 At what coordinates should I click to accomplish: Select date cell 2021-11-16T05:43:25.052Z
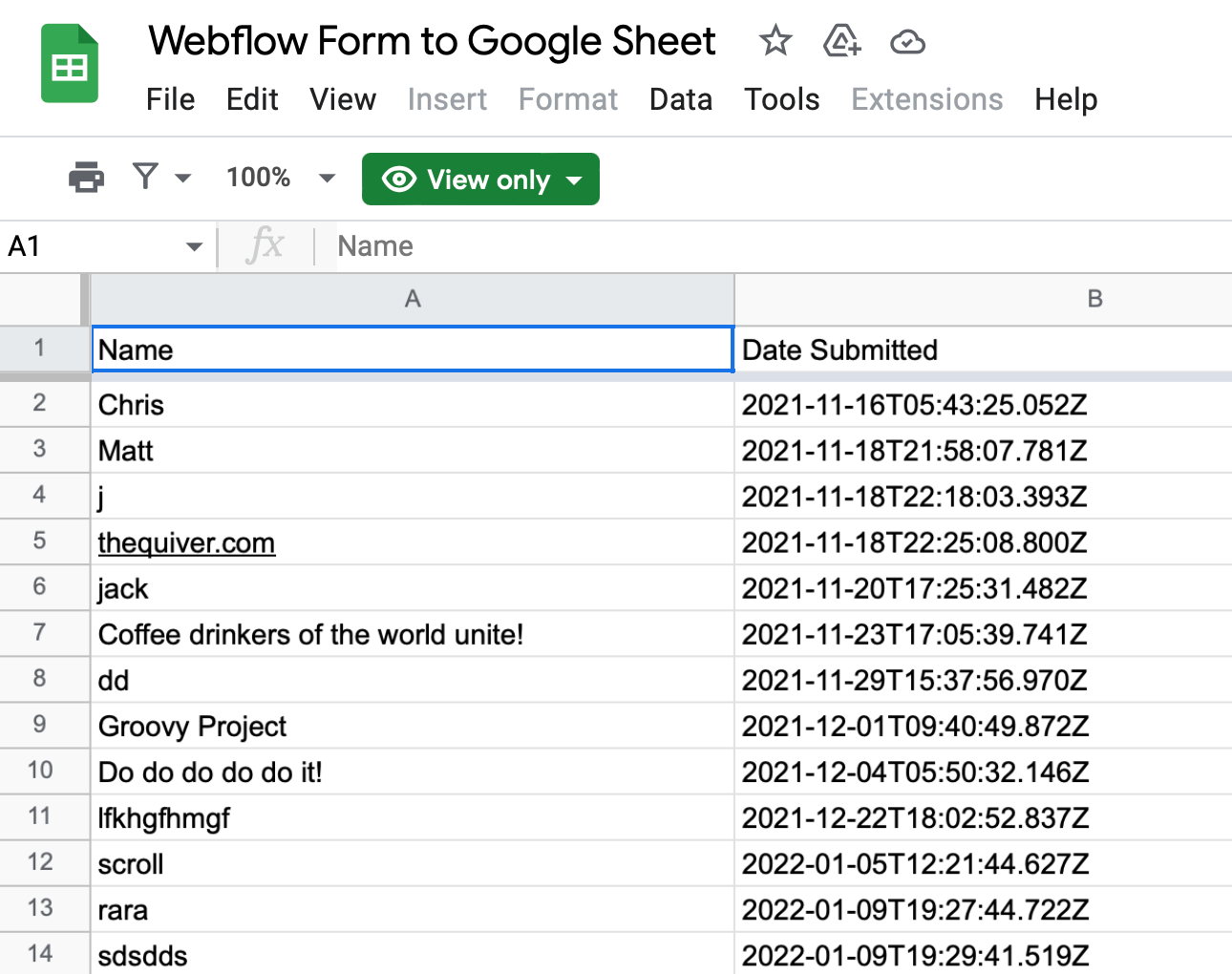pyautogui.click(x=984, y=404)
